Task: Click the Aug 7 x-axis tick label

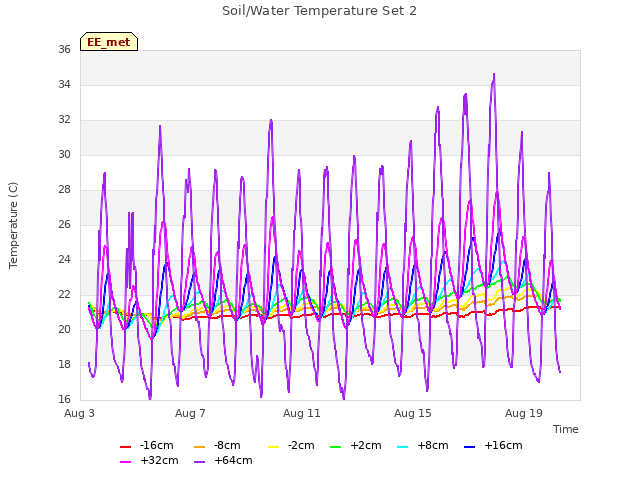Action: coord(190,413)
